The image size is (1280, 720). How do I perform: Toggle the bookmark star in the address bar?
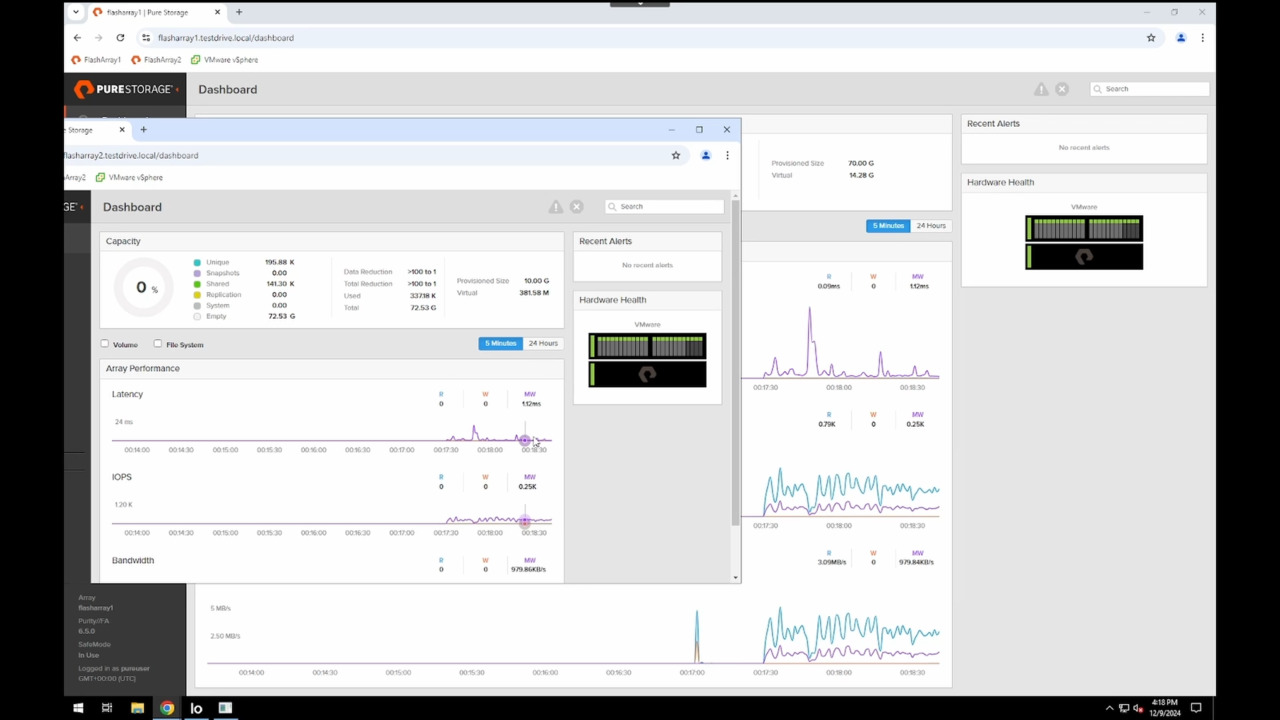[1151, 37]
